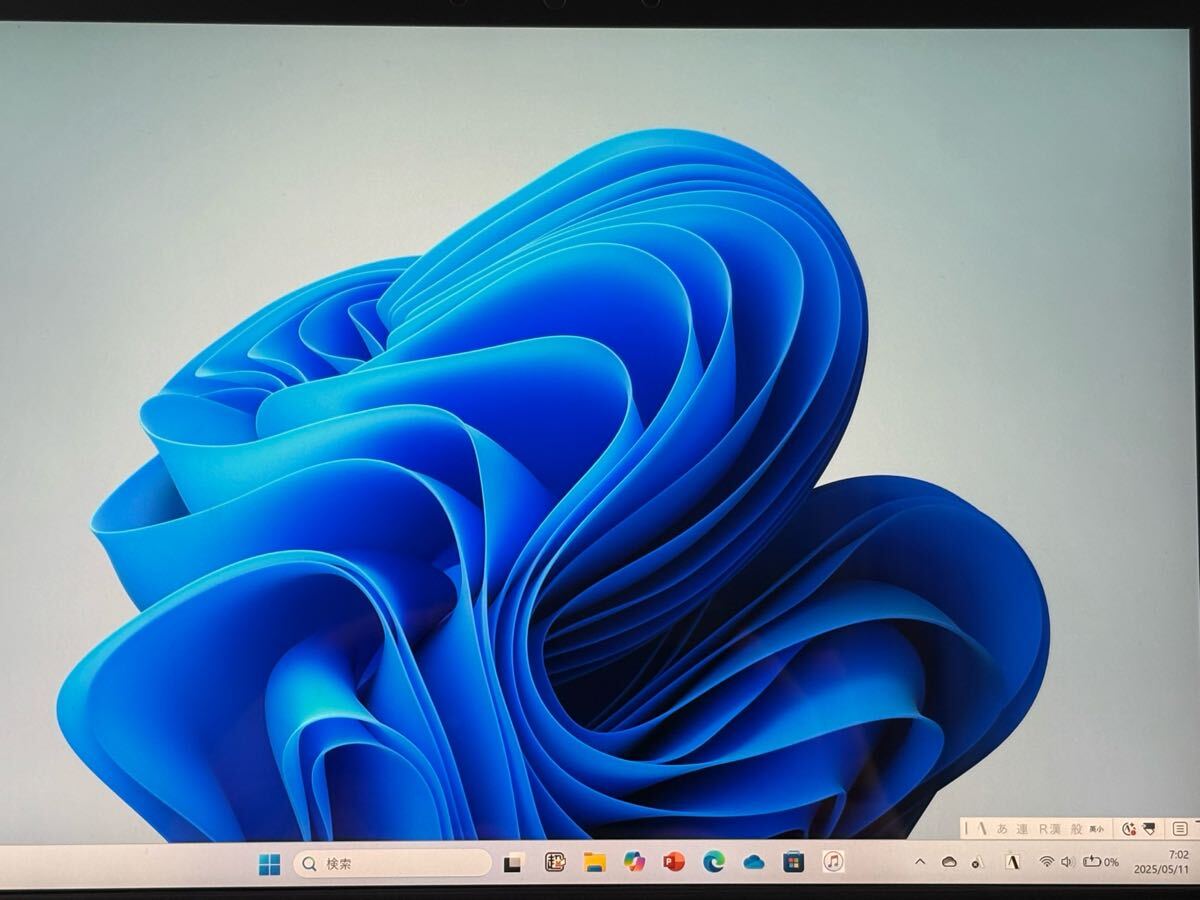The height and width of the screenshot is (900, 1200).
Task: Click the battery 0% indicator
Action: tap(1101, 862)
